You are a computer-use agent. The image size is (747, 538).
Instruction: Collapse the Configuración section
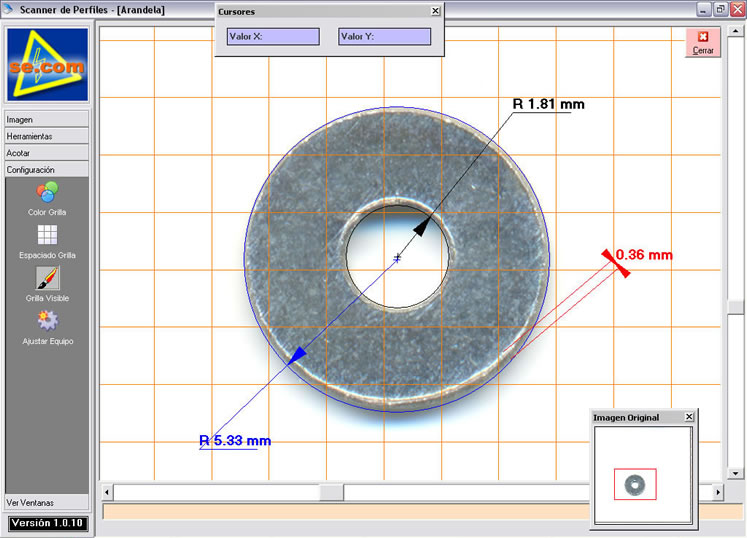[47, 170]
